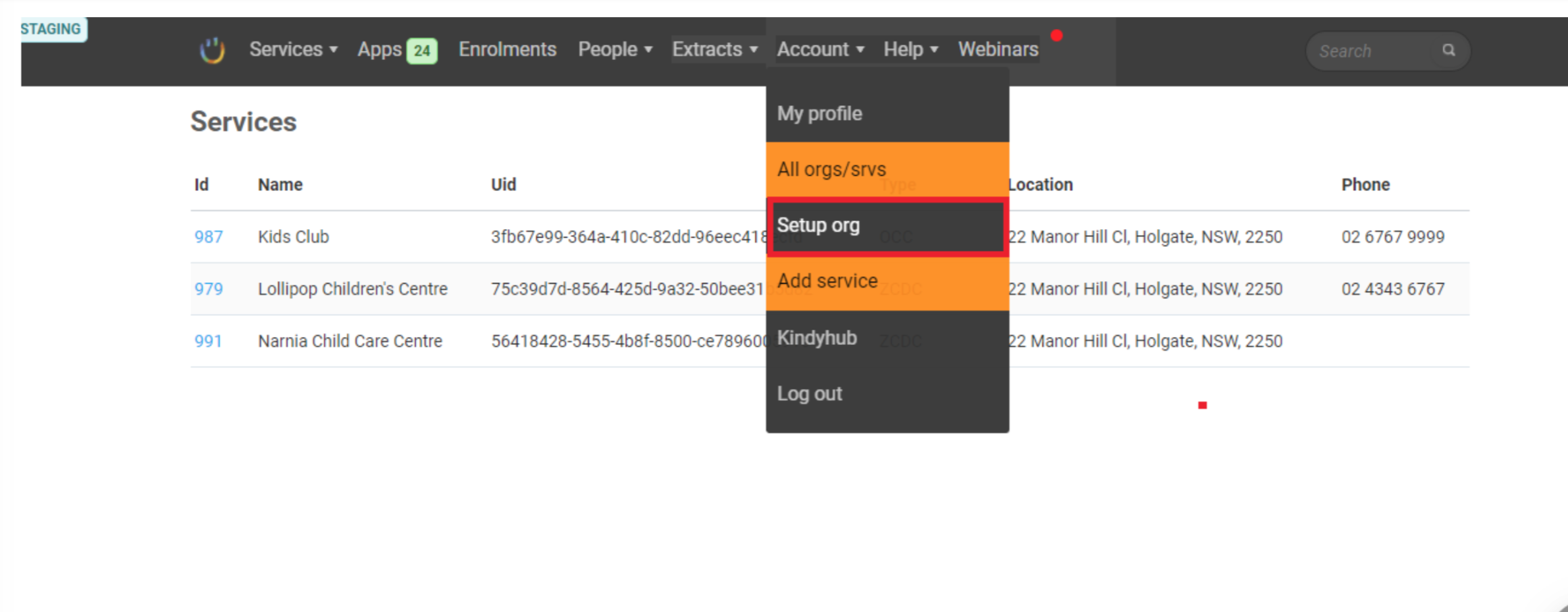Click phone number 02 4343 6767
Screen dimensions: 1568x612
(x=1393, y=289)
